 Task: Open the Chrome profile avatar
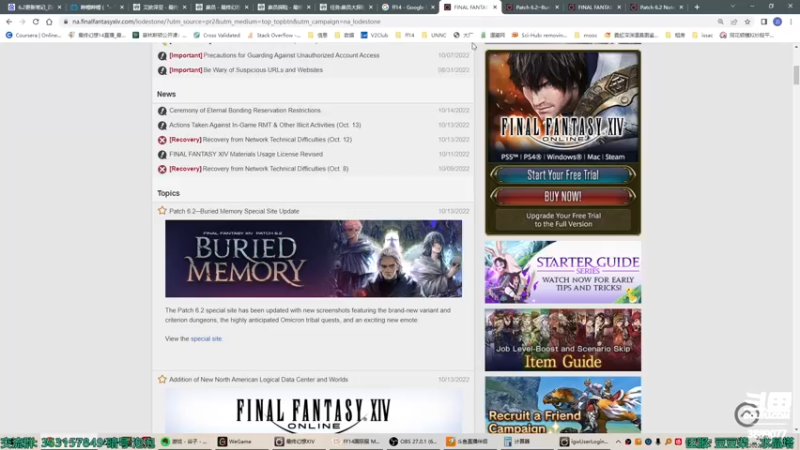tap(778, 22)
